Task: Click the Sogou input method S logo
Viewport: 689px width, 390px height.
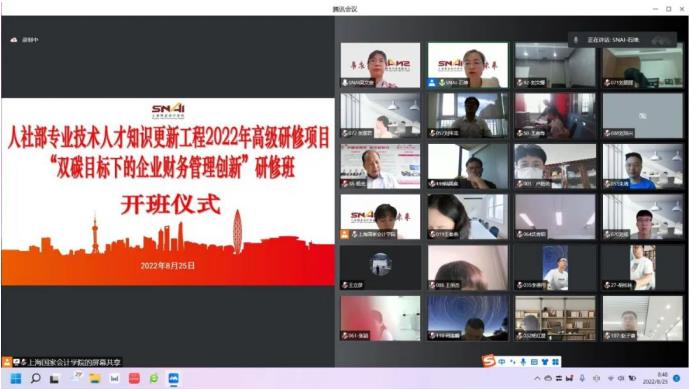Action: [x=489, y=361]
